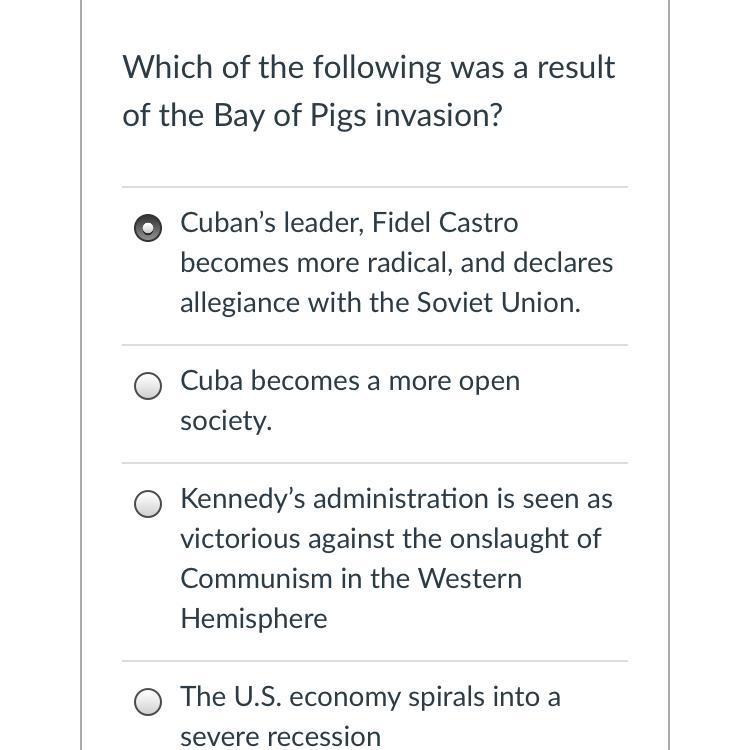
Task: Click the word 'Hemisphere' in the third answer
Action: (254, 618)
